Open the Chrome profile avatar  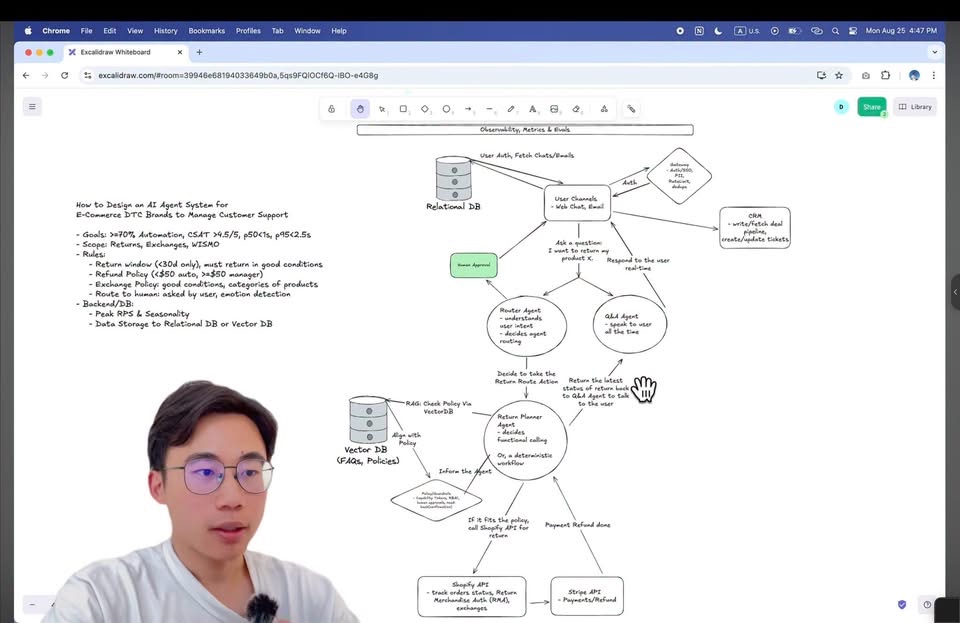pyautogui.click(x=914, y=75)
